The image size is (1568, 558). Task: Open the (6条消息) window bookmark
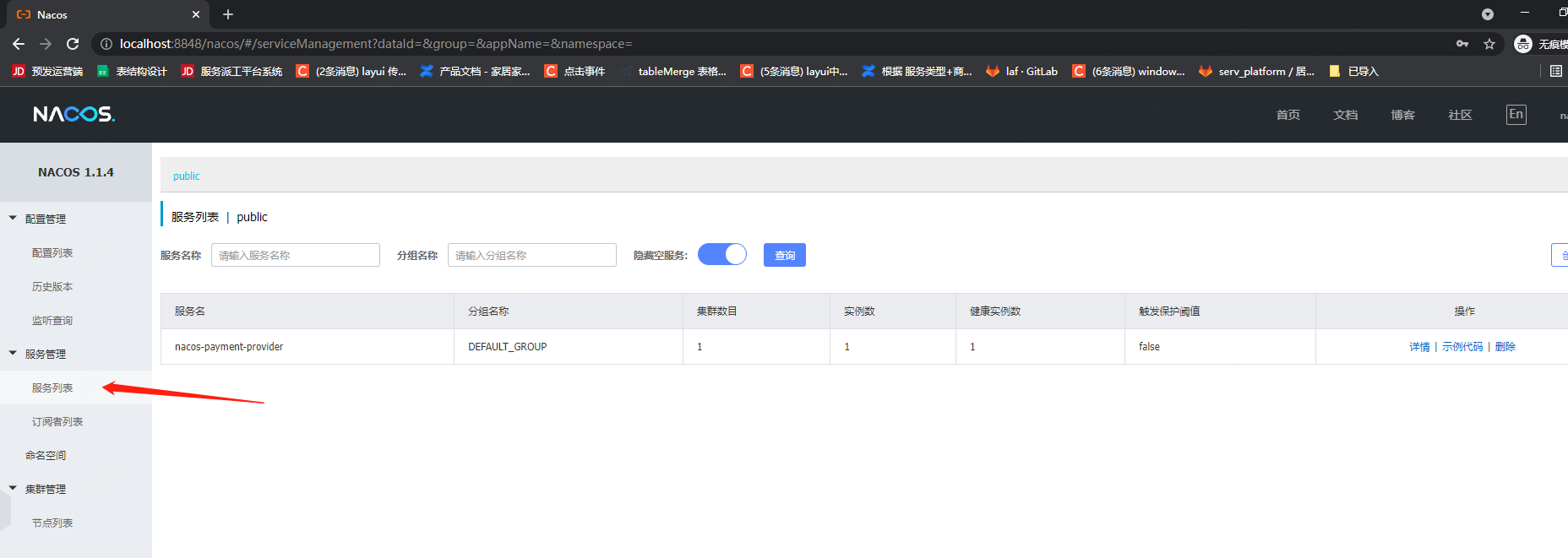(1128, 71)
